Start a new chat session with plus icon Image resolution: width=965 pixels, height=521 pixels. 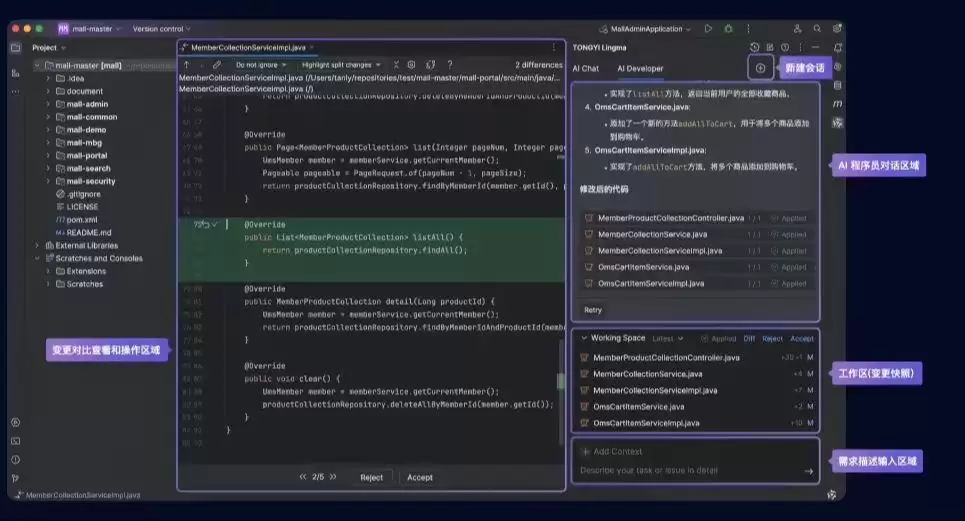760,68
